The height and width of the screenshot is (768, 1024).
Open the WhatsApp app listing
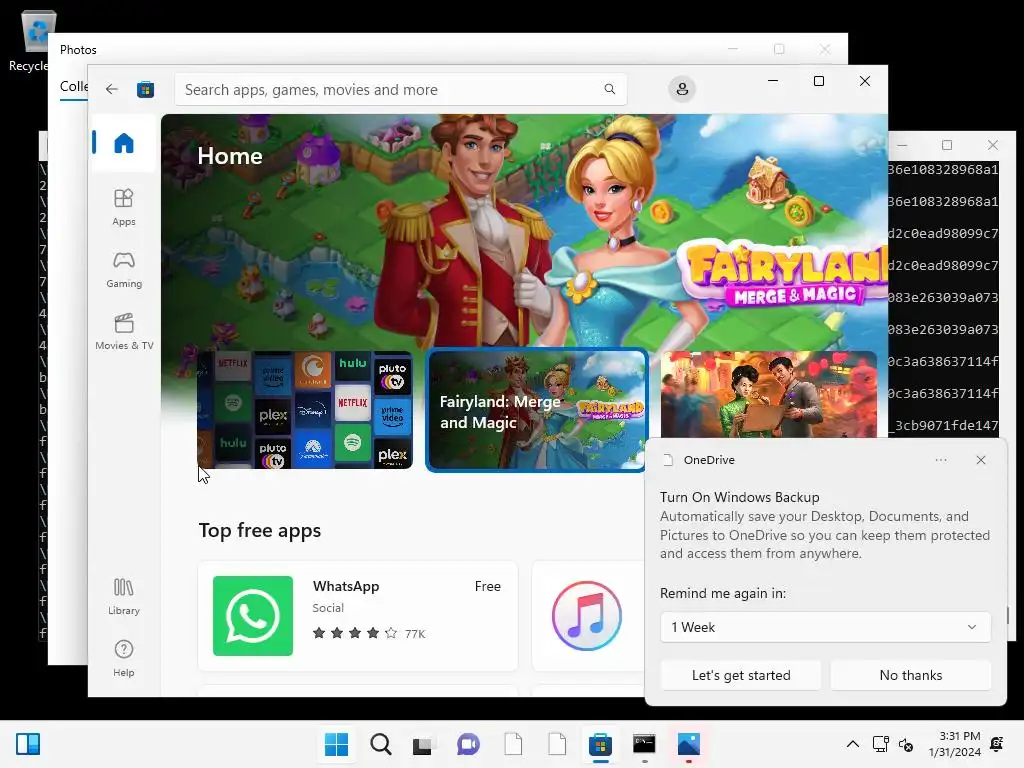[x=358, y=615]
